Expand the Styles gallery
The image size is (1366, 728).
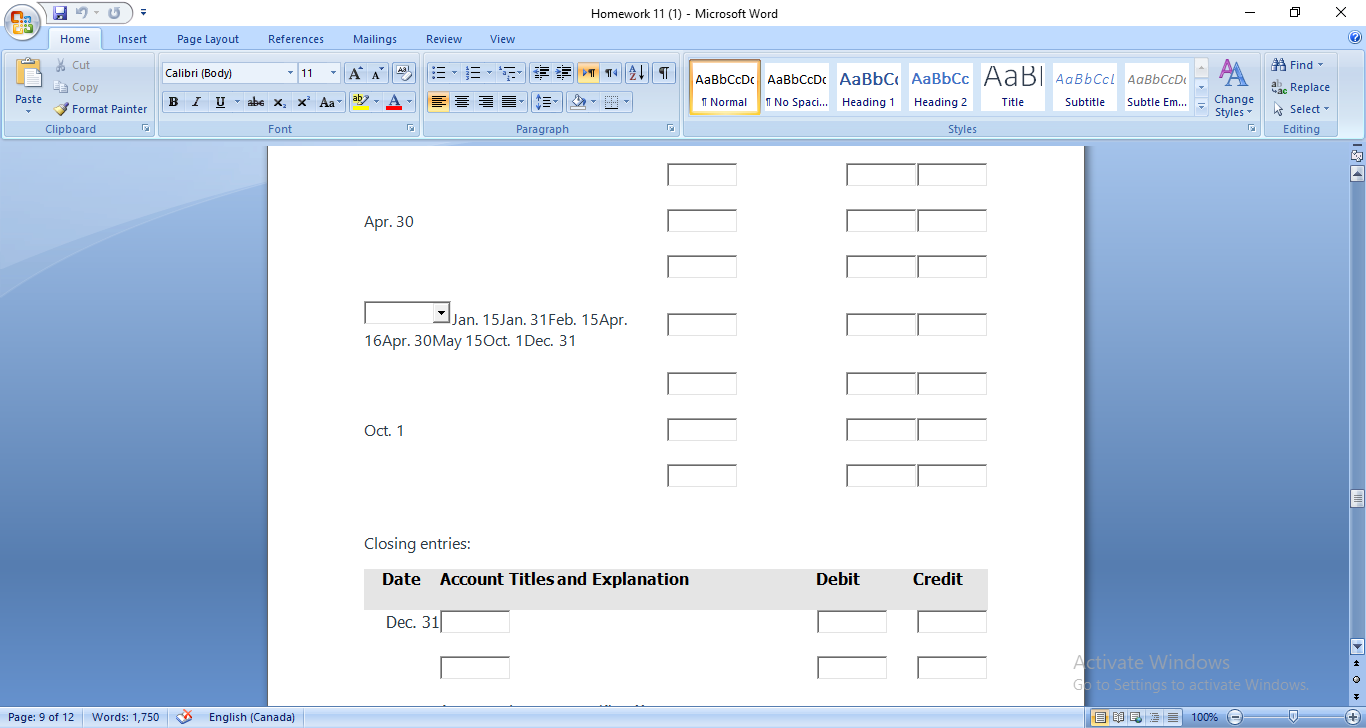(x=1202, y=107)
